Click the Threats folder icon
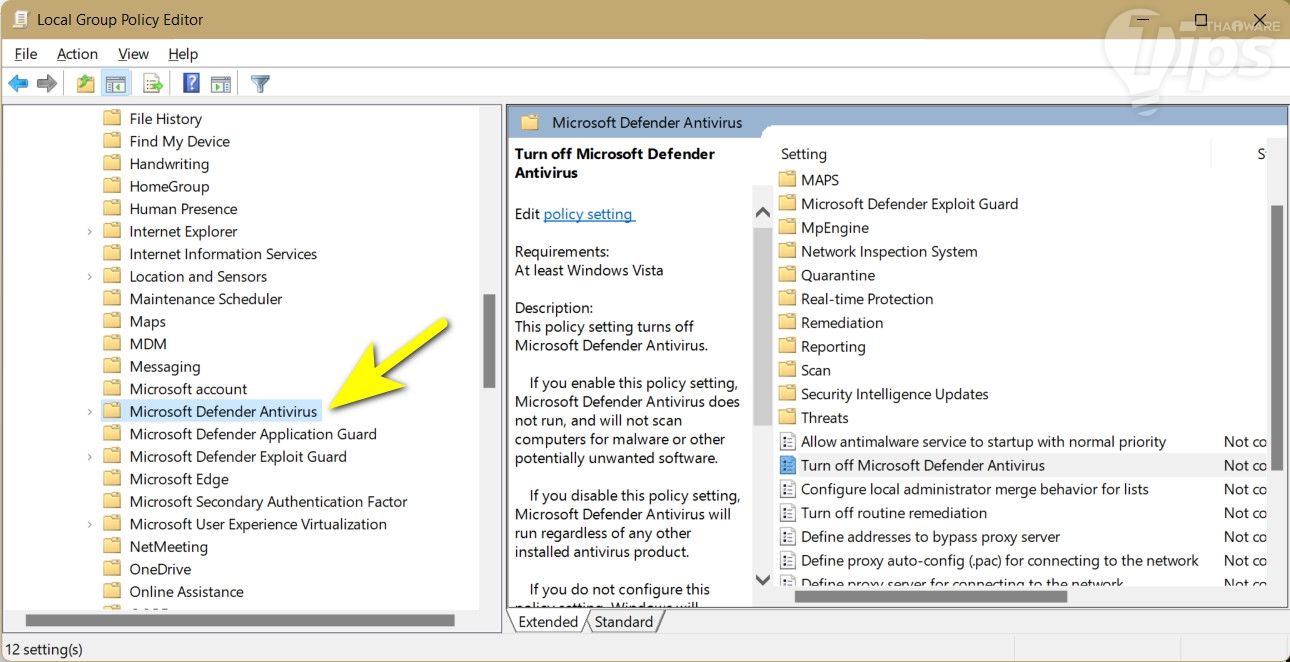Viewport: 1290px width, 662px height. coord(787,418)
